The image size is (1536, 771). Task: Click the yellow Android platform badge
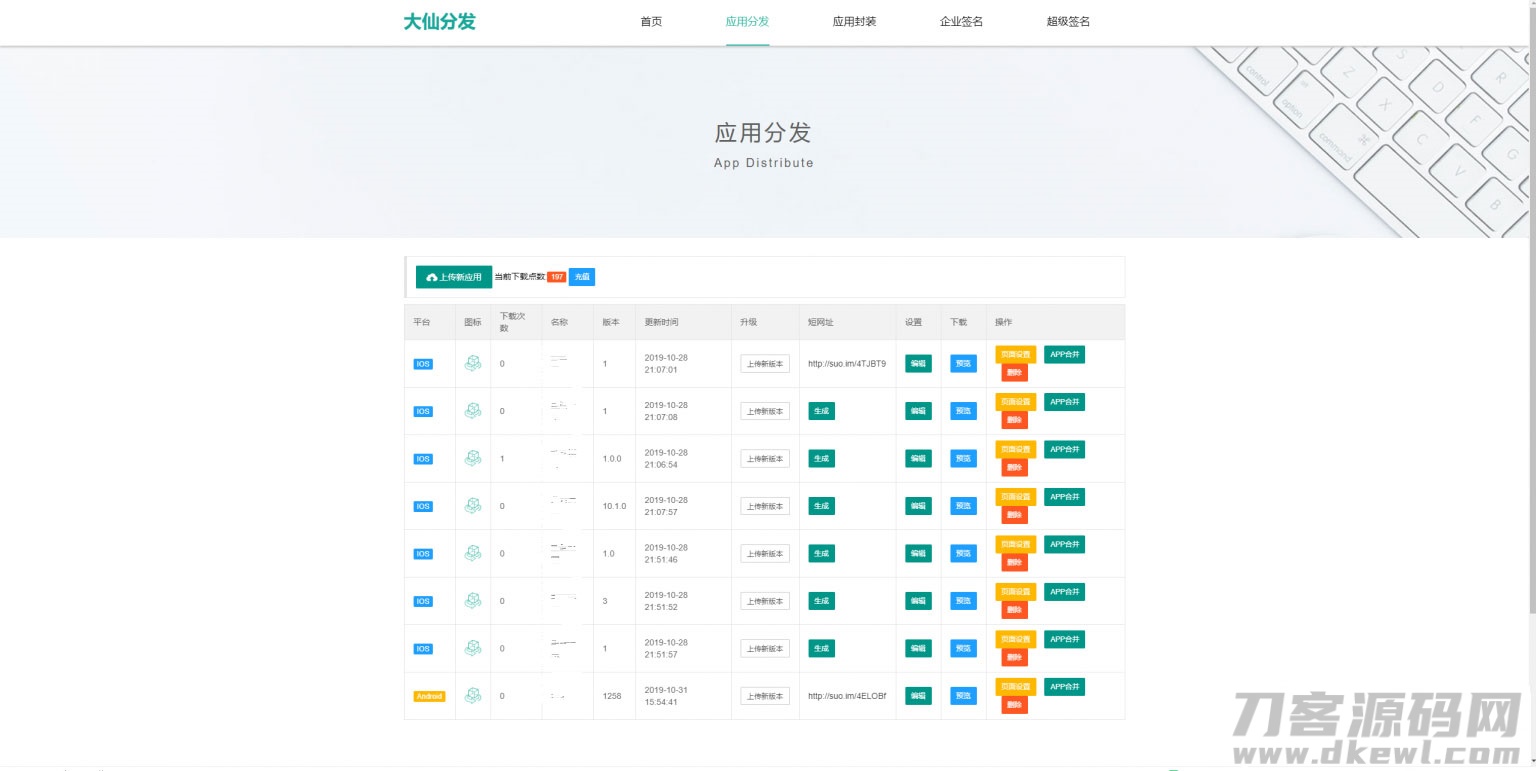coord(429,696)
